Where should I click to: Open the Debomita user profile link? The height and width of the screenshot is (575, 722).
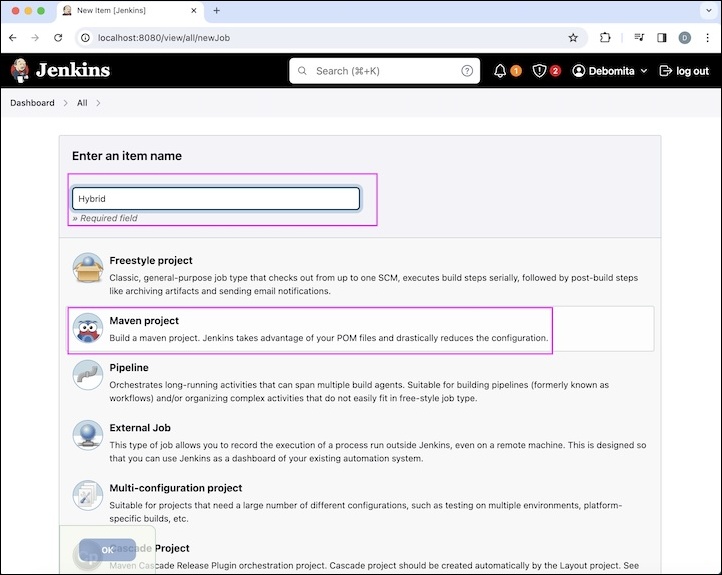click(x=611, y=71)
